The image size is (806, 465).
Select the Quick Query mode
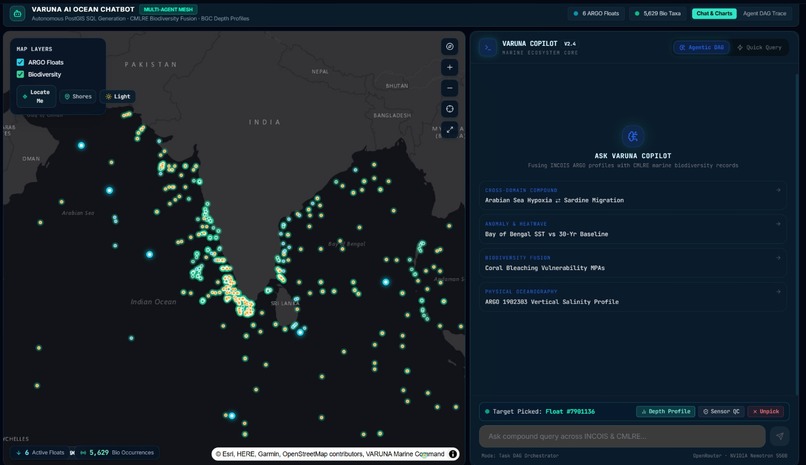point(759,47)
